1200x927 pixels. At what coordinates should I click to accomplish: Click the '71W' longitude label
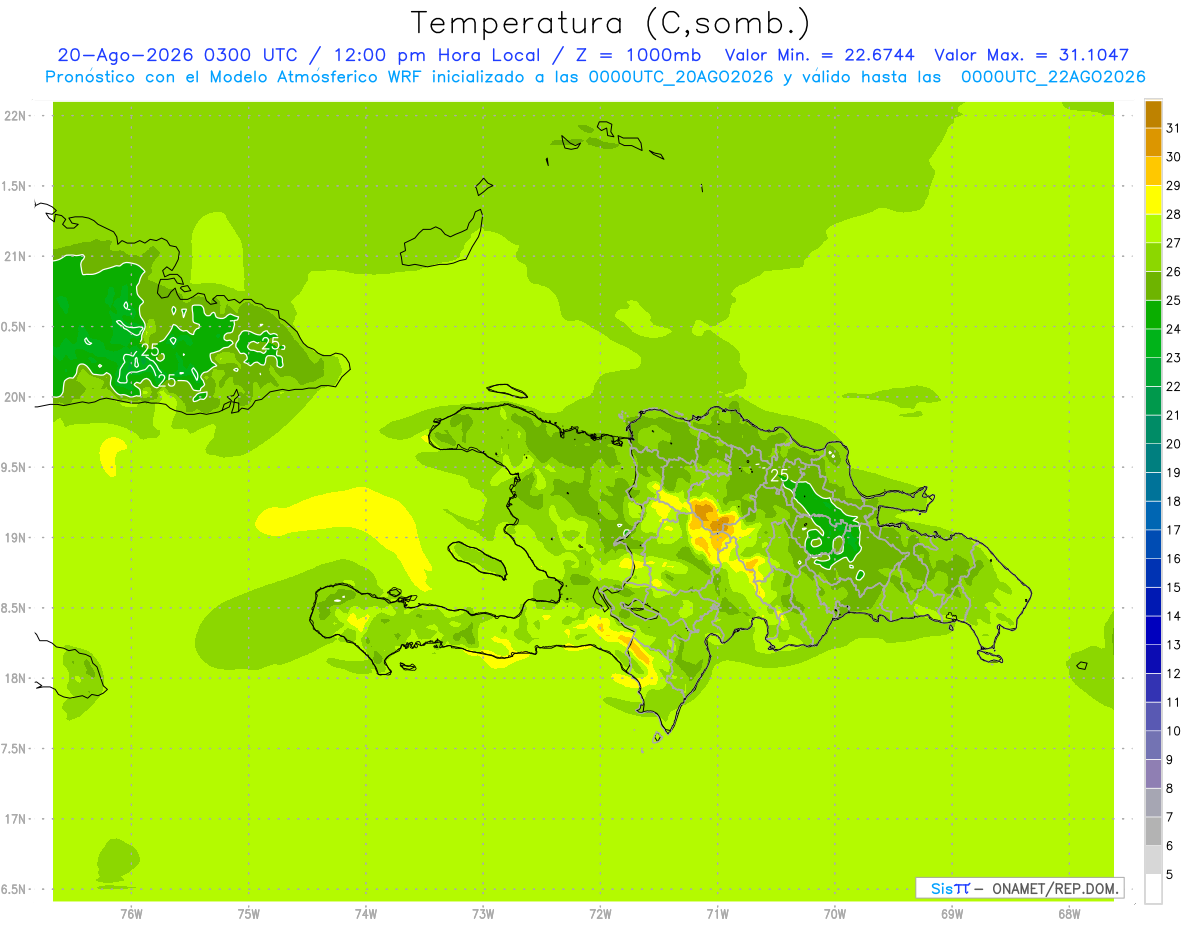click(x=717, y=914)
